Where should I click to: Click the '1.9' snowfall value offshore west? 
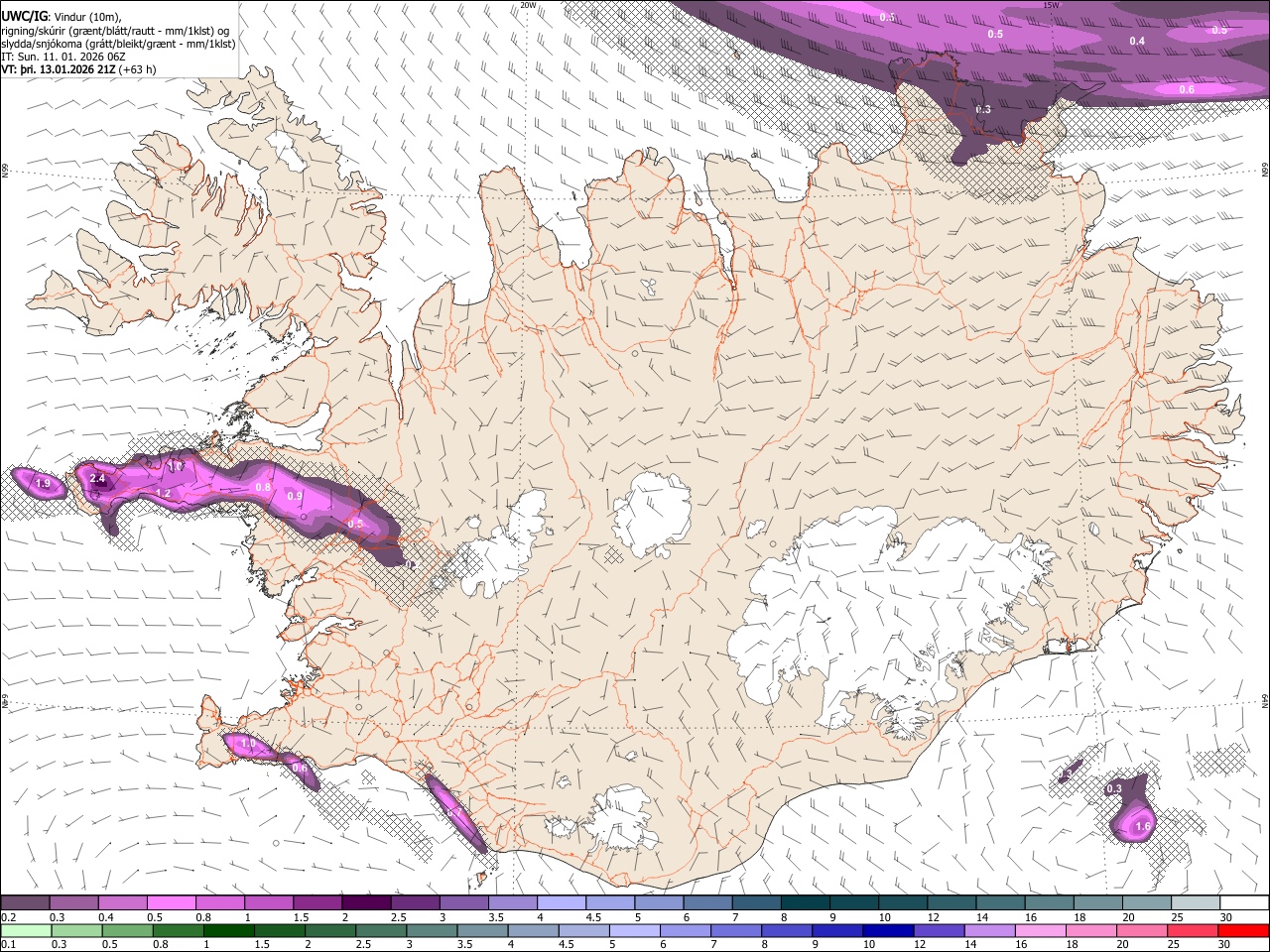43,483
